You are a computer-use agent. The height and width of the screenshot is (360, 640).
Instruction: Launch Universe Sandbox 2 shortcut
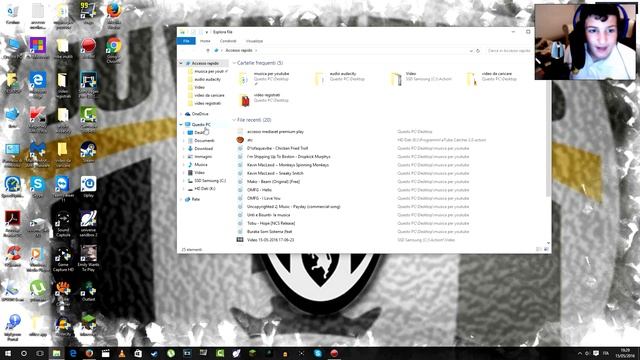click(88, 224)
